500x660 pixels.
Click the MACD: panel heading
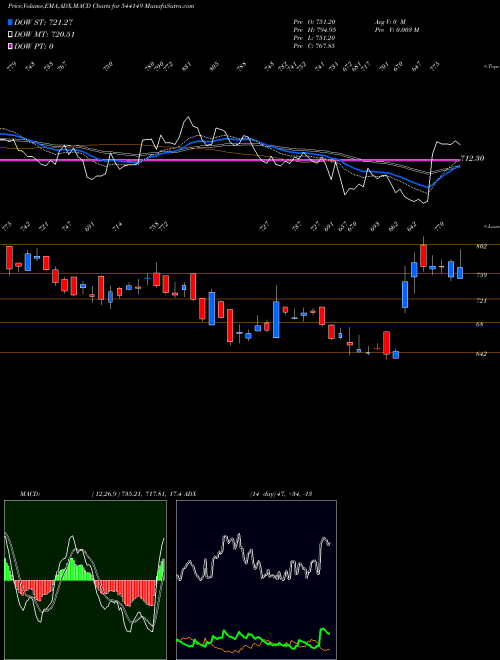30,494
